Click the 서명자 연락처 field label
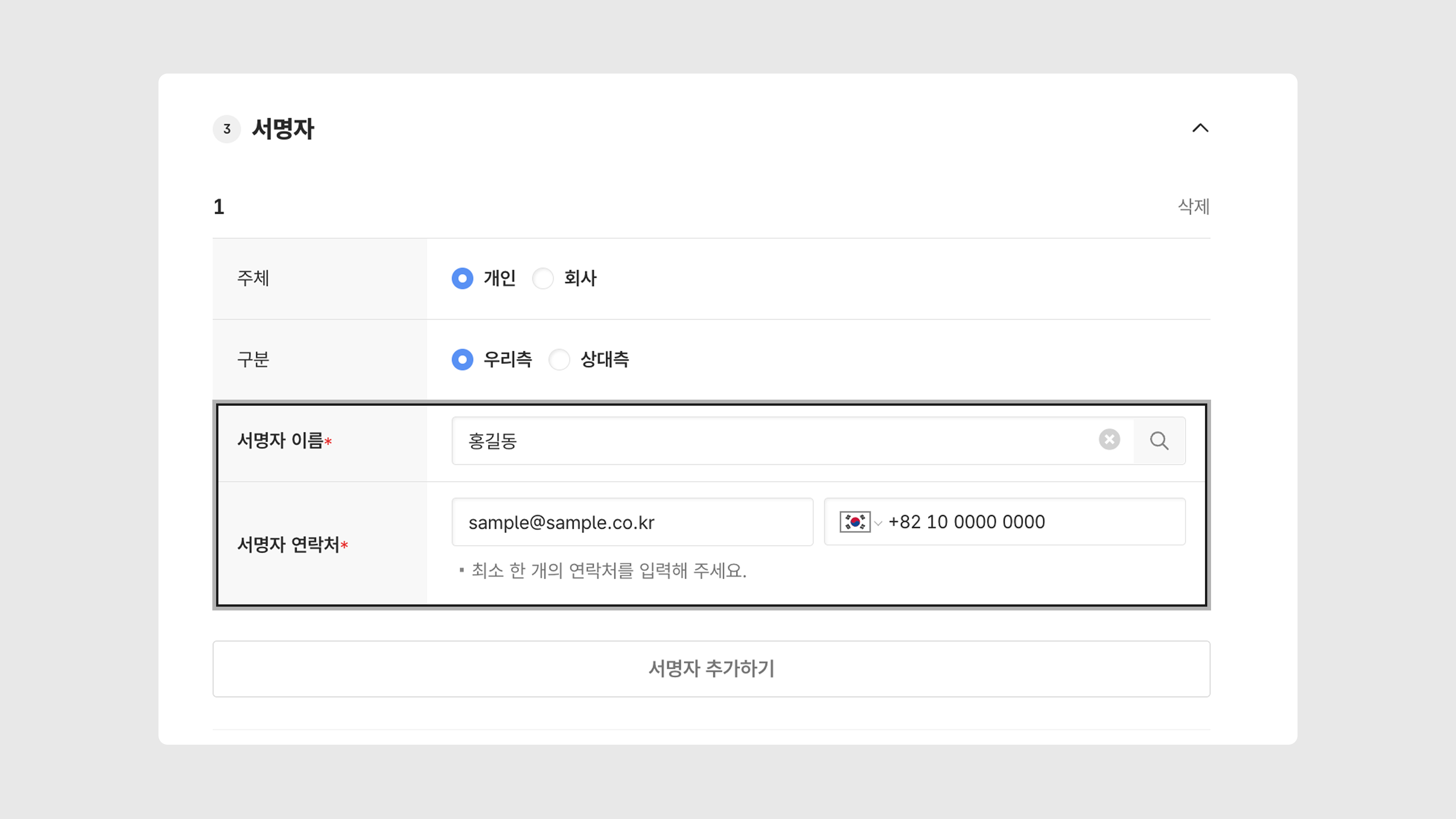Image resolution: width=1456 pixels, height=819 pixels. coord(288,544)
